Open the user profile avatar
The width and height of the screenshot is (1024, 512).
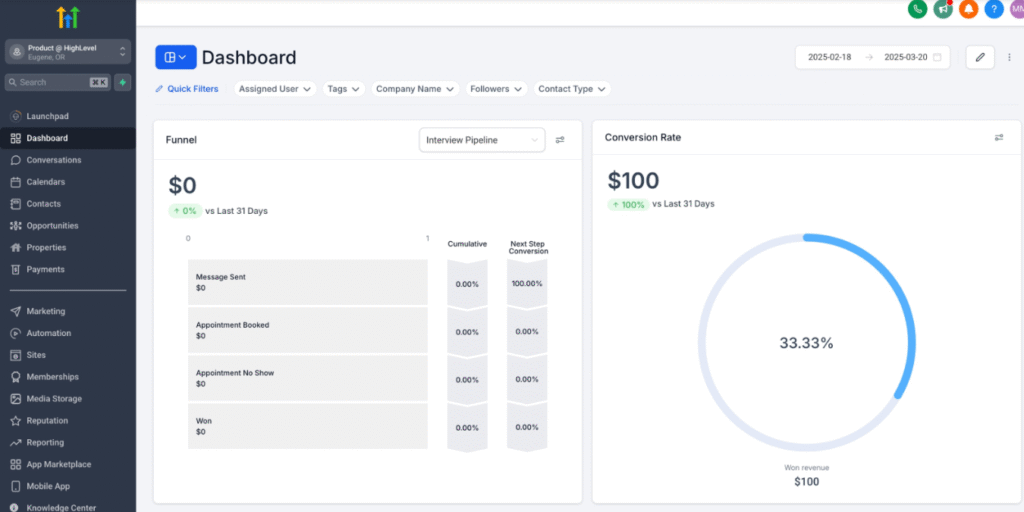pos(1017,8)
